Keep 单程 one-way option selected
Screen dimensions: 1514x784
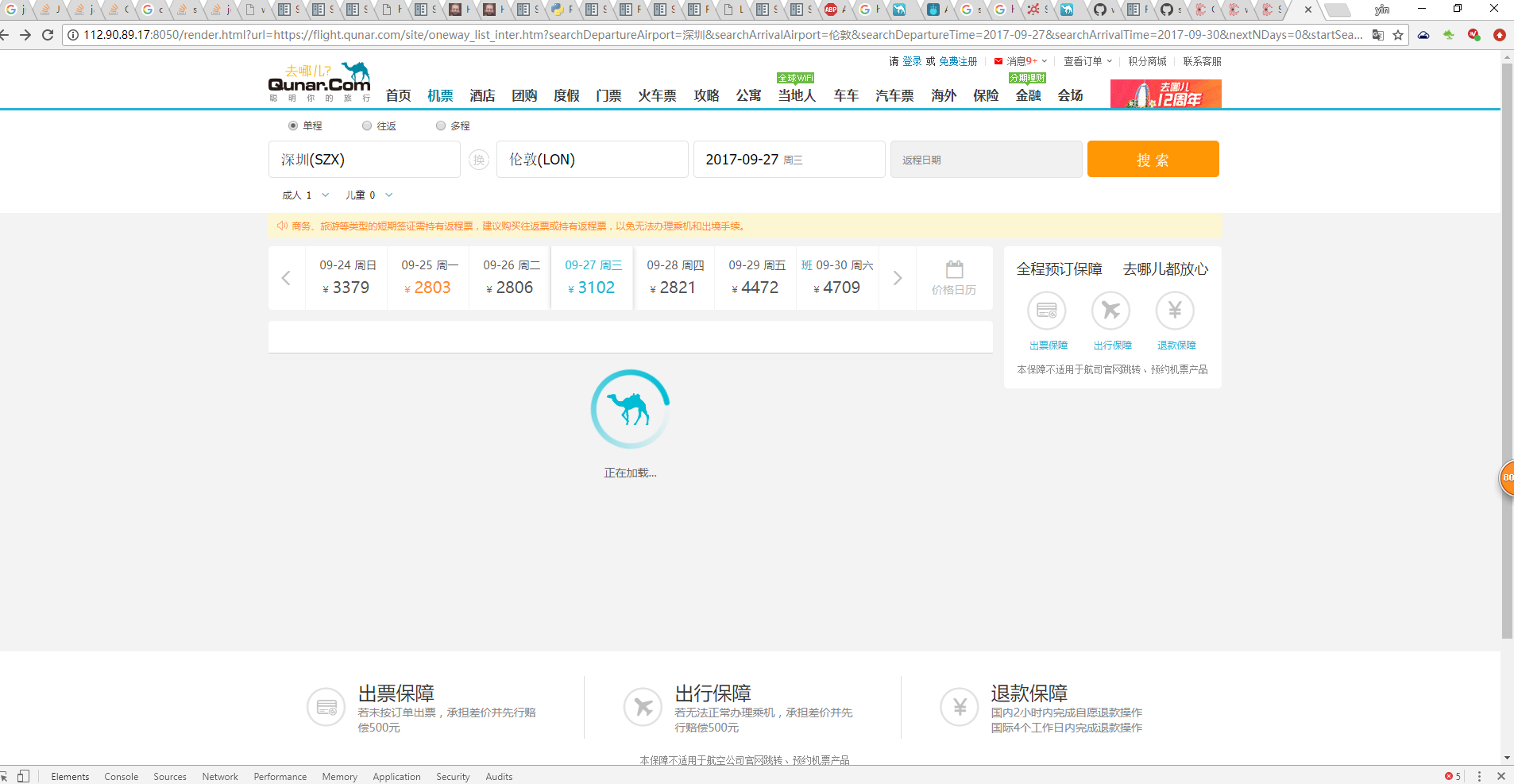tap(293, 126)
